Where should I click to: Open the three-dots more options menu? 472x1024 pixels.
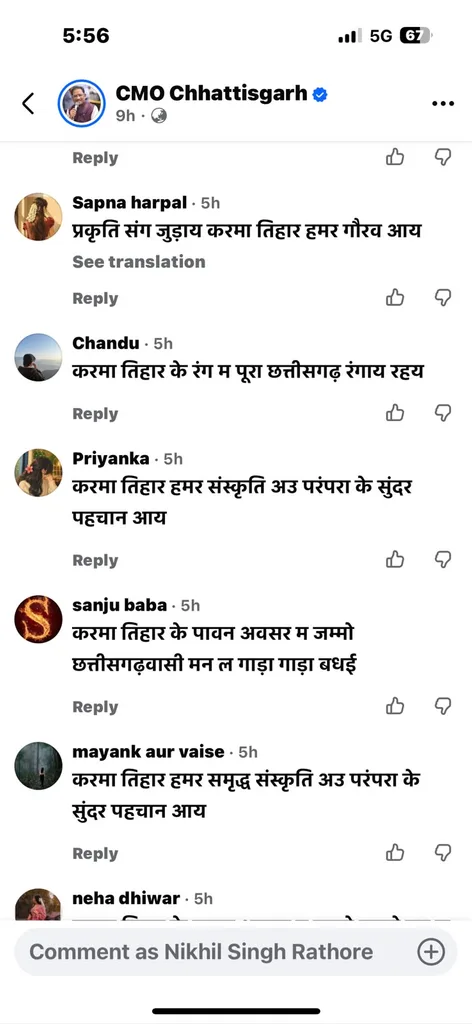[443, 104]
